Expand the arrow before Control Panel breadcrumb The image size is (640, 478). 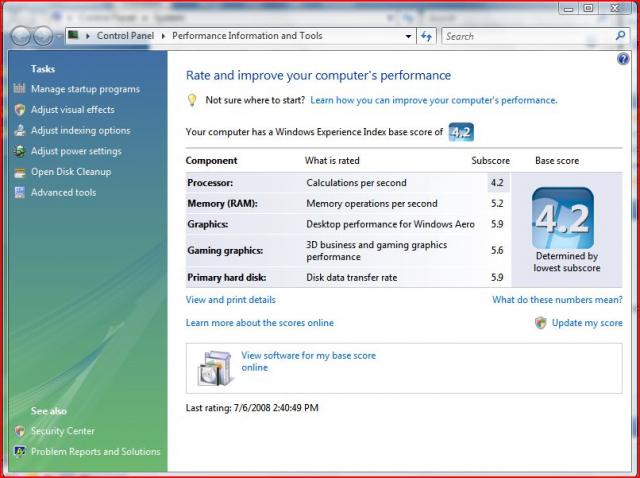point(87,36)
